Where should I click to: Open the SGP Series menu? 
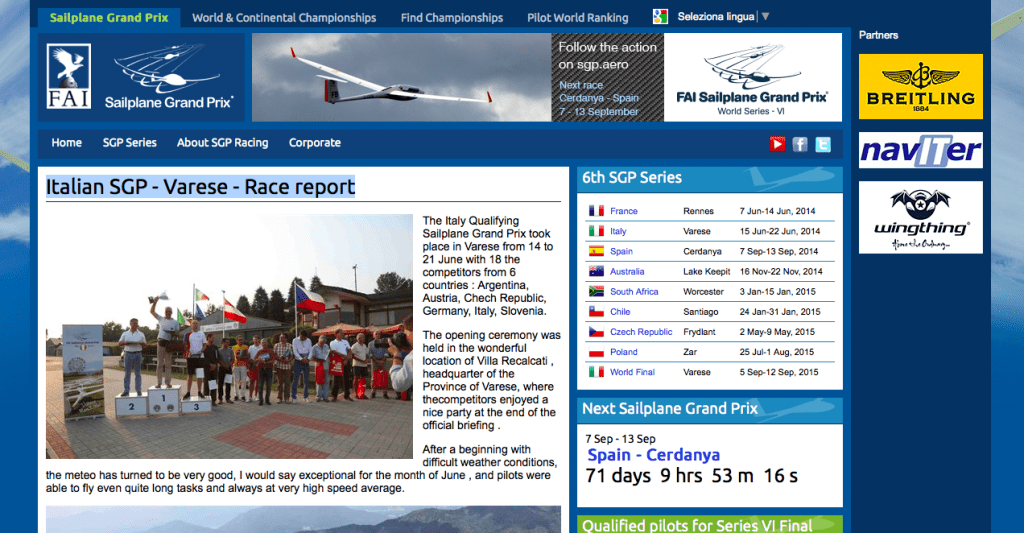tap(129, 143)
